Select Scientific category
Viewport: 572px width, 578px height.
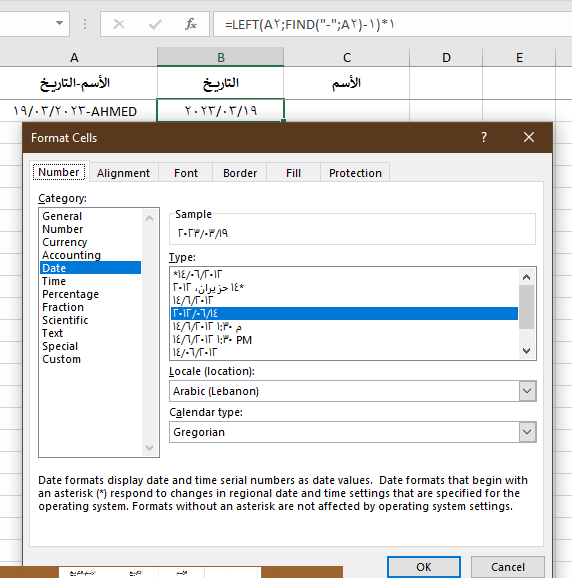pyautogui.click(x=90, y=320)
